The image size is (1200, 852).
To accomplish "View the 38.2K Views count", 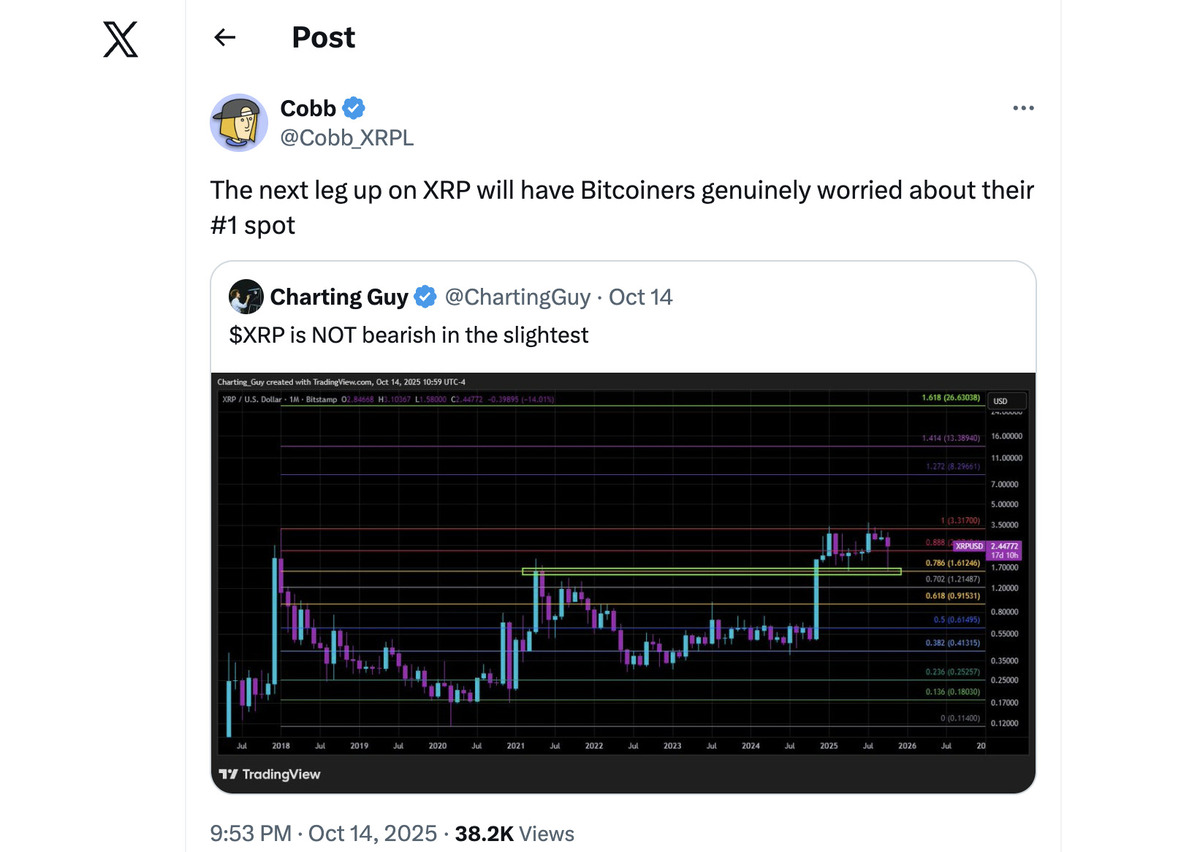I will pos(514,833).
